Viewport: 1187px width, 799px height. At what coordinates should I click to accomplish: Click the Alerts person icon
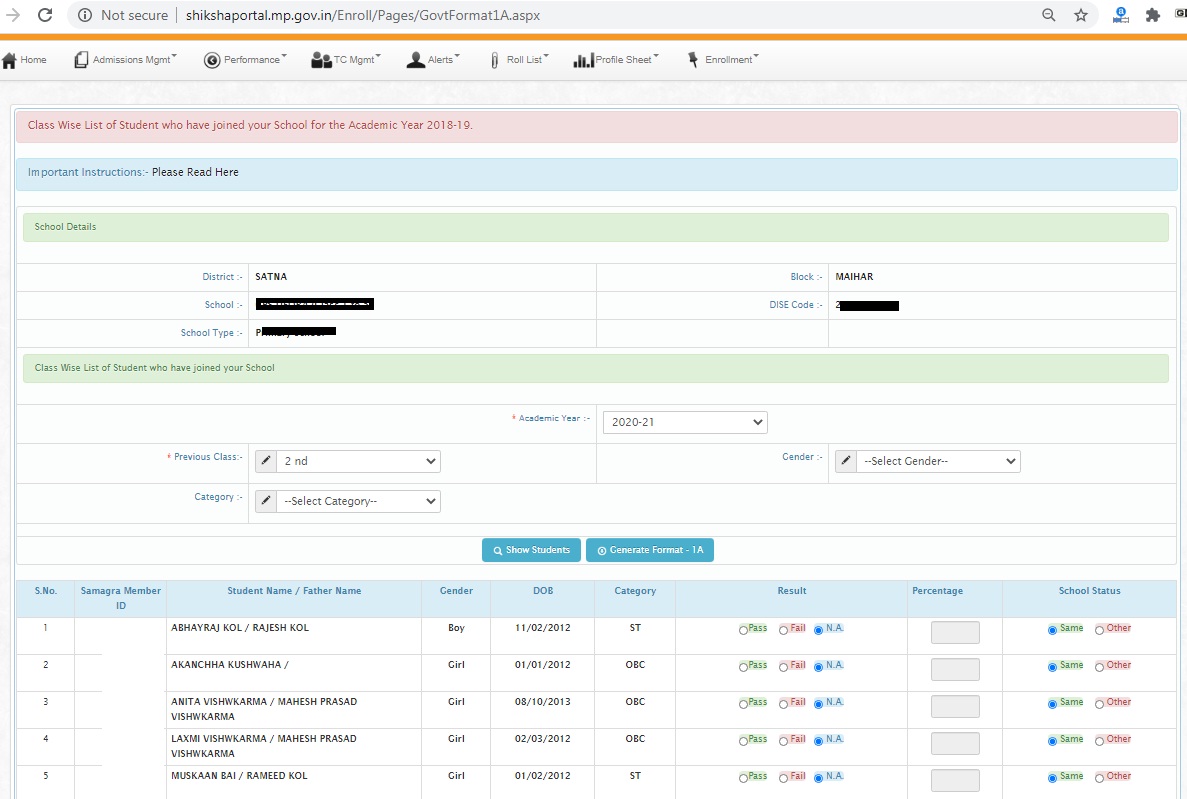click(416, 60)
